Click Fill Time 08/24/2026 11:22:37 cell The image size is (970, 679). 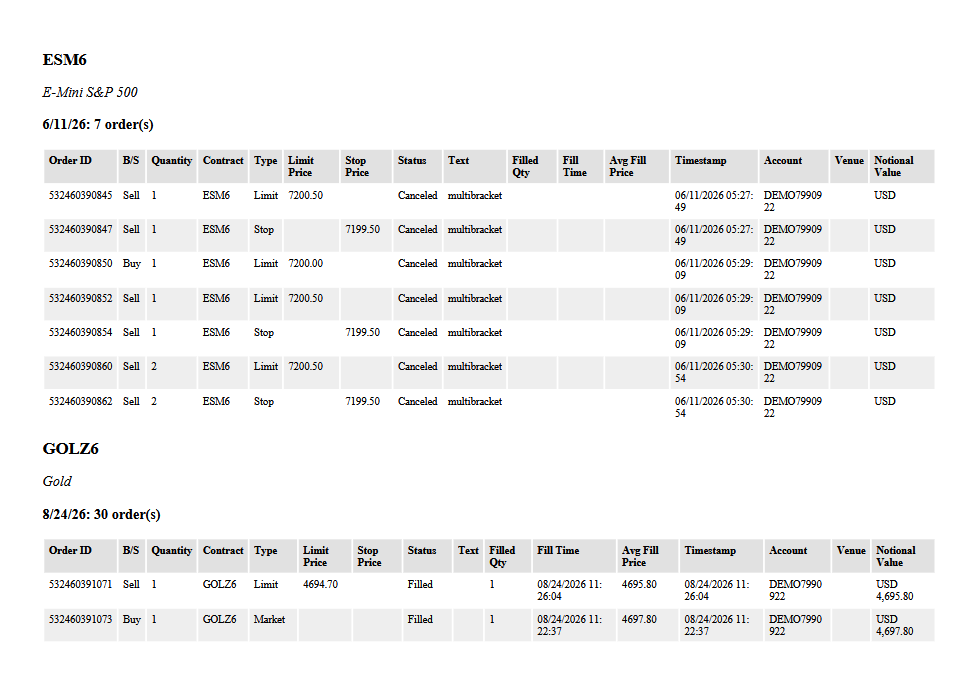click(x=569, y=626)
